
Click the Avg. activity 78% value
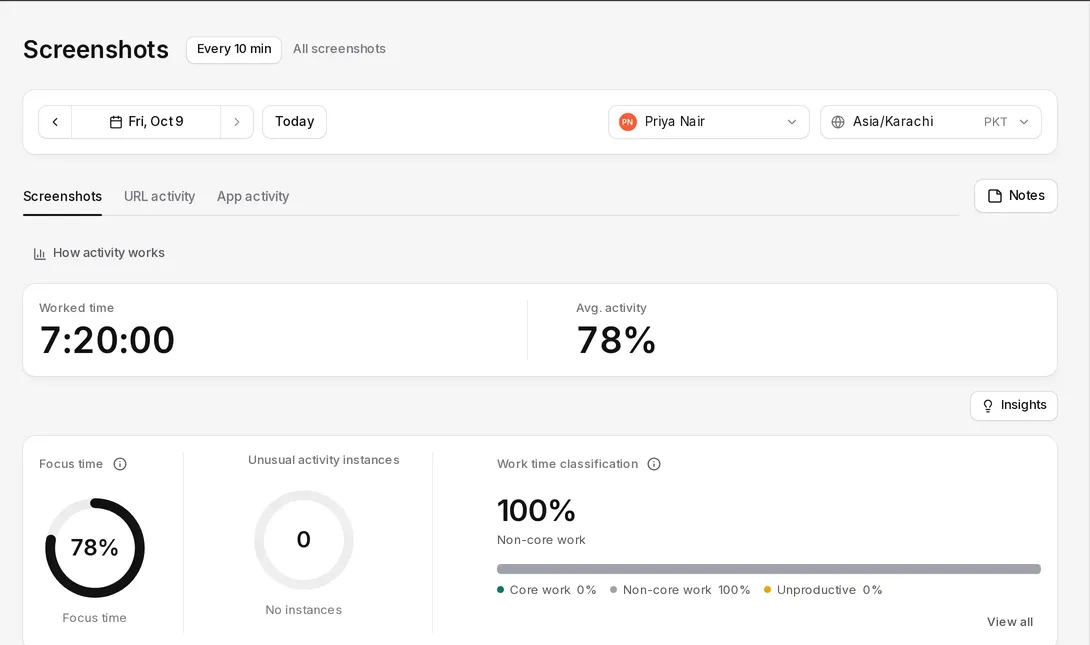tap(616, 341)
